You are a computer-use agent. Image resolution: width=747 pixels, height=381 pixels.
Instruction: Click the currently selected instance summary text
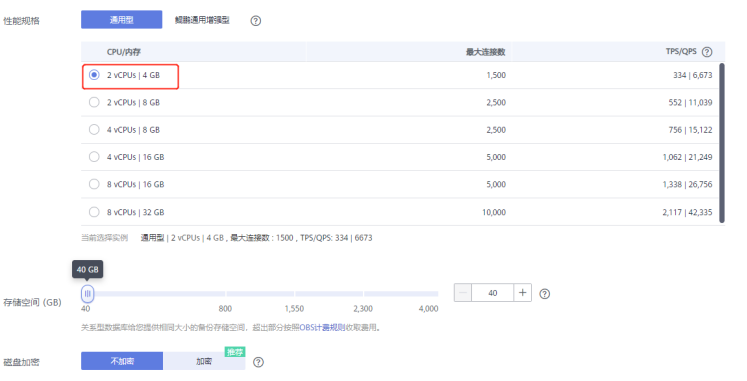coord(256,238)
